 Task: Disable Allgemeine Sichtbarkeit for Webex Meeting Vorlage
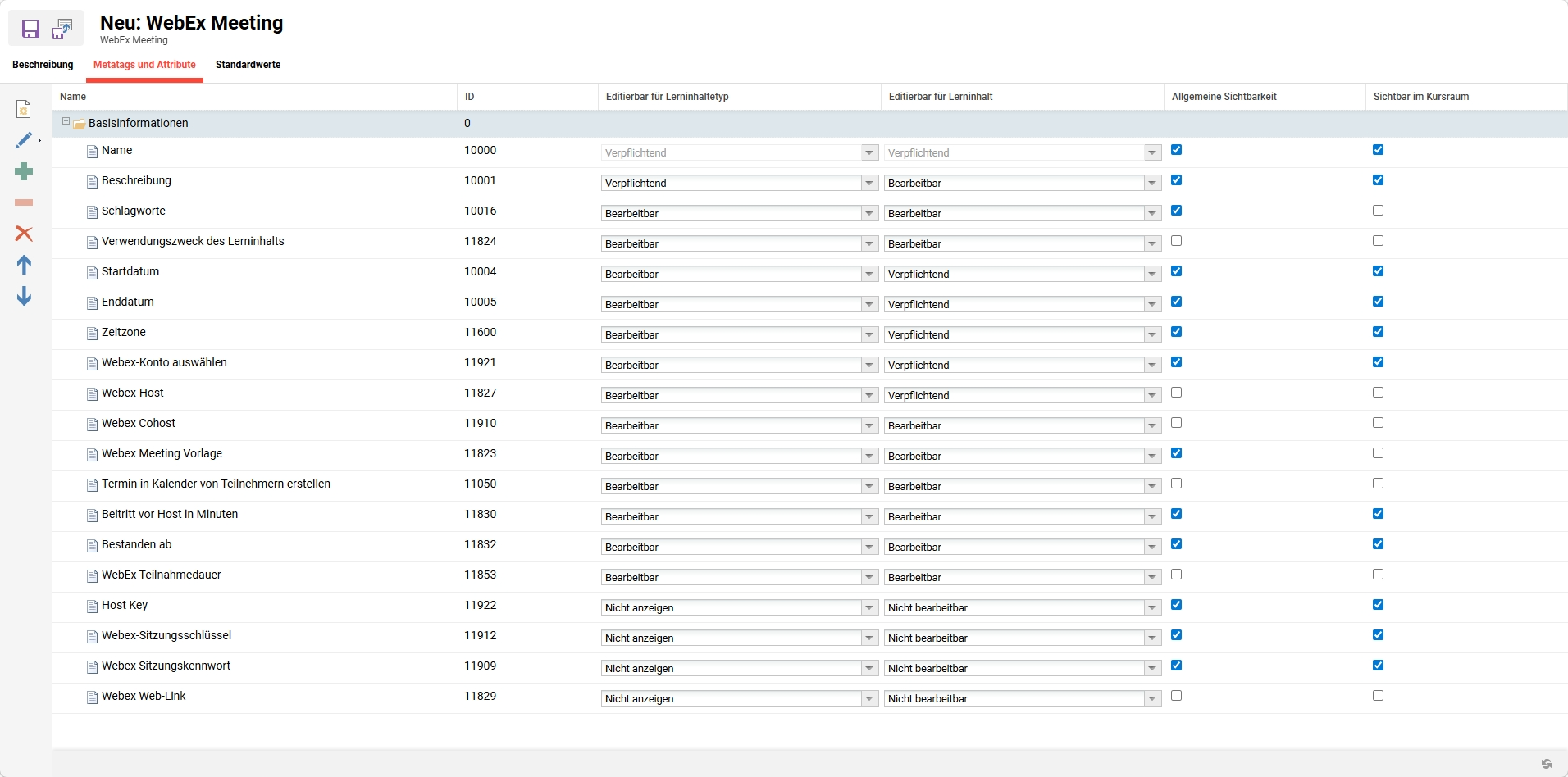(1177, 453)
